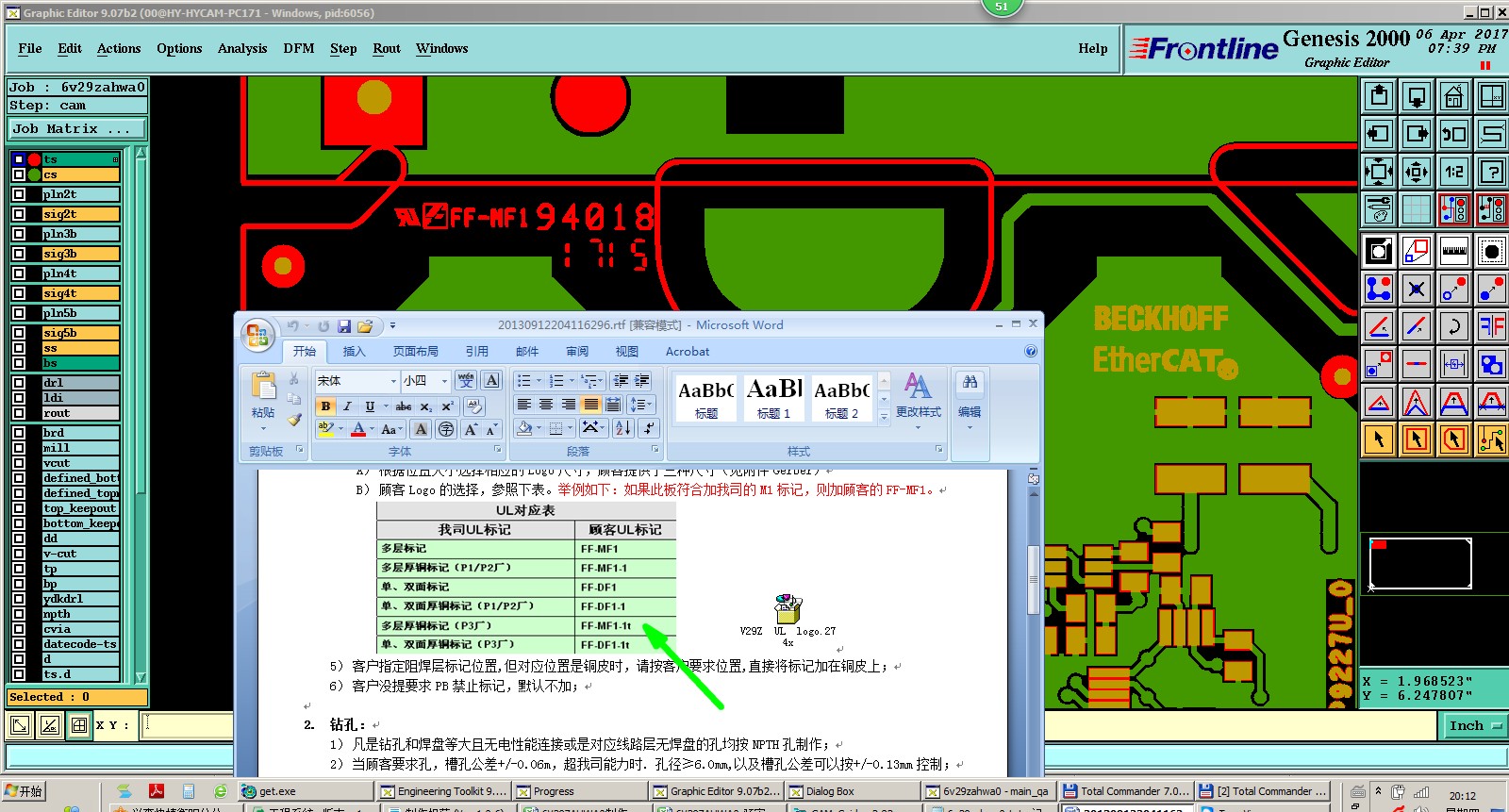This screenshot has width=1509, height=812.
Task: Click the Help menu button in Genesis
Action: tap(1093, 48)
